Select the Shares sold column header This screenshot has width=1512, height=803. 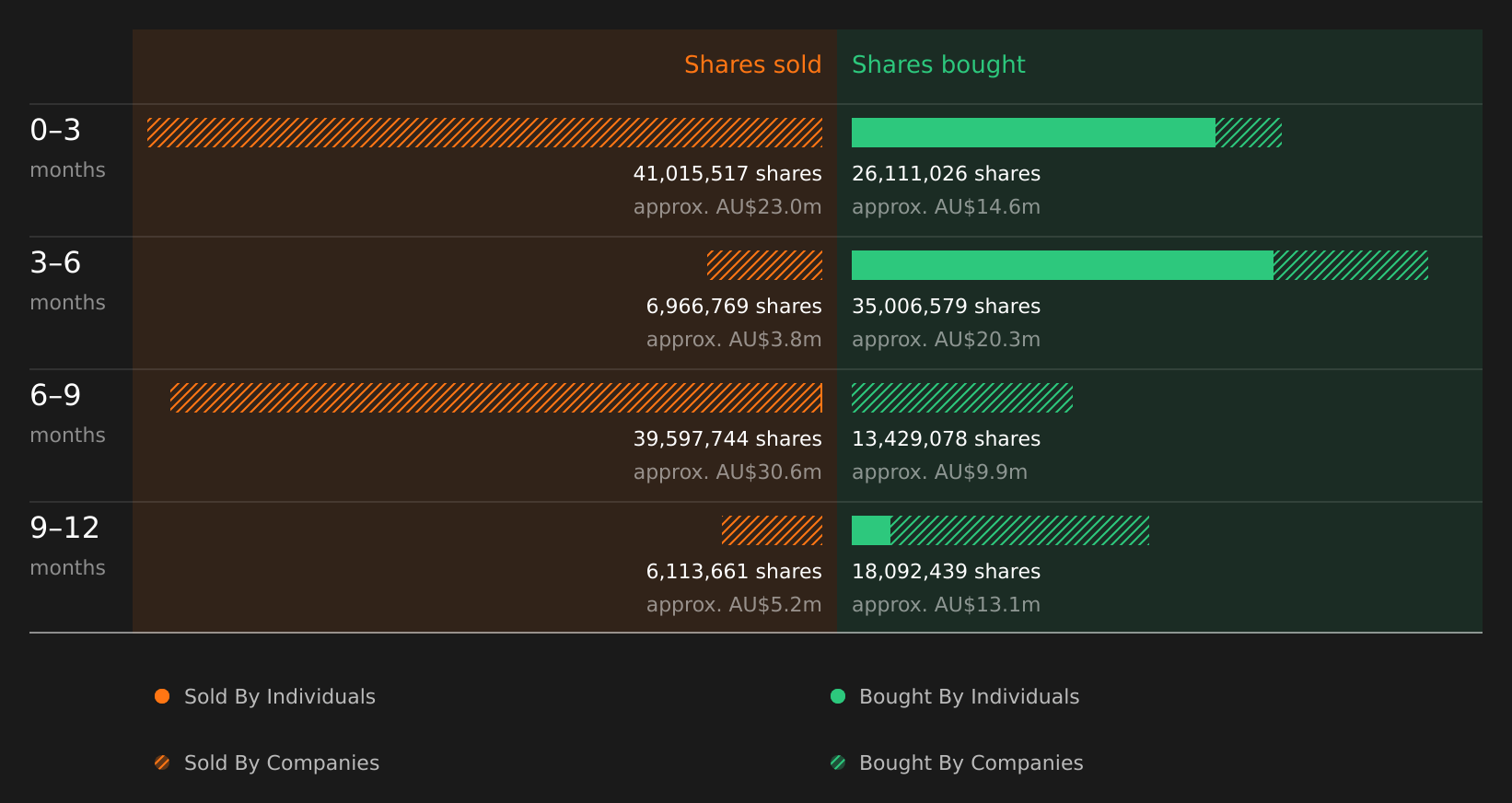coord(752,64)
